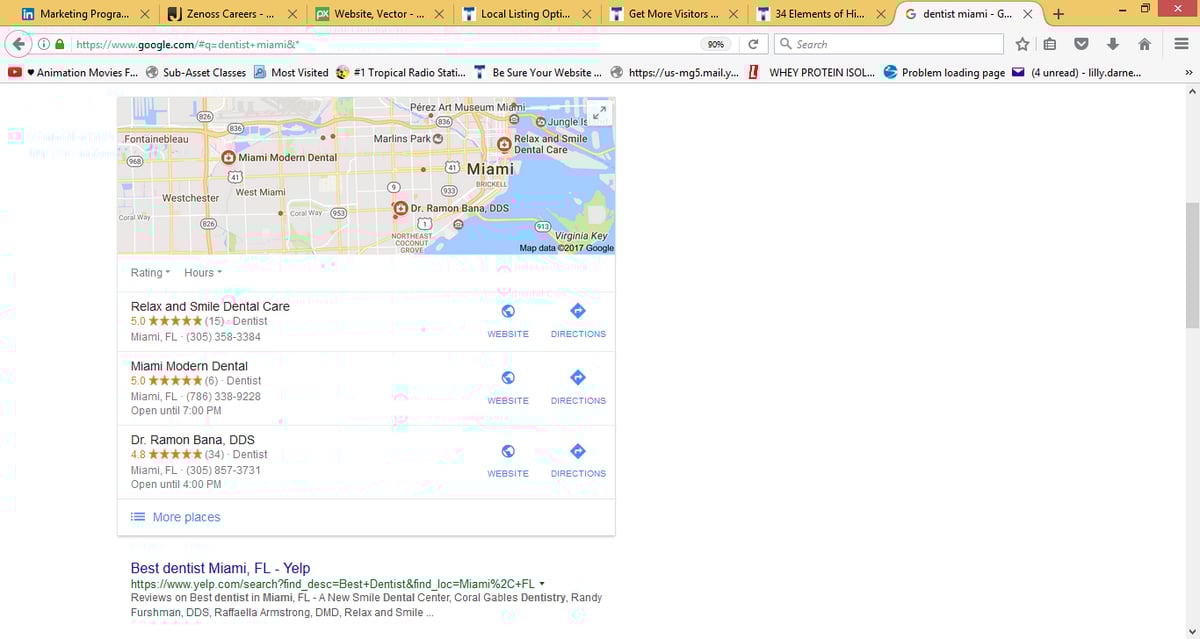Click directions icon for Relax and Smile Dental
1200x639 pixels.
(x=578, y=312)
